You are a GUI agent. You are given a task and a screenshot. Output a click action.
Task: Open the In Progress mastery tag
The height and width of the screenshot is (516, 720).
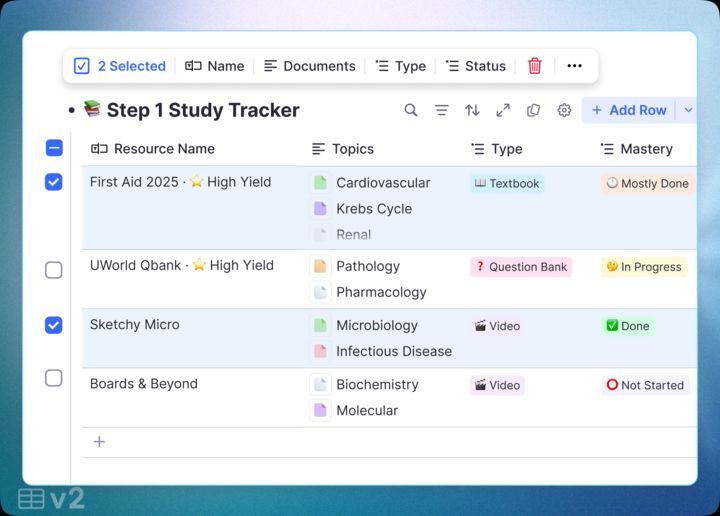pyautogui.click(x=644, y=267)
